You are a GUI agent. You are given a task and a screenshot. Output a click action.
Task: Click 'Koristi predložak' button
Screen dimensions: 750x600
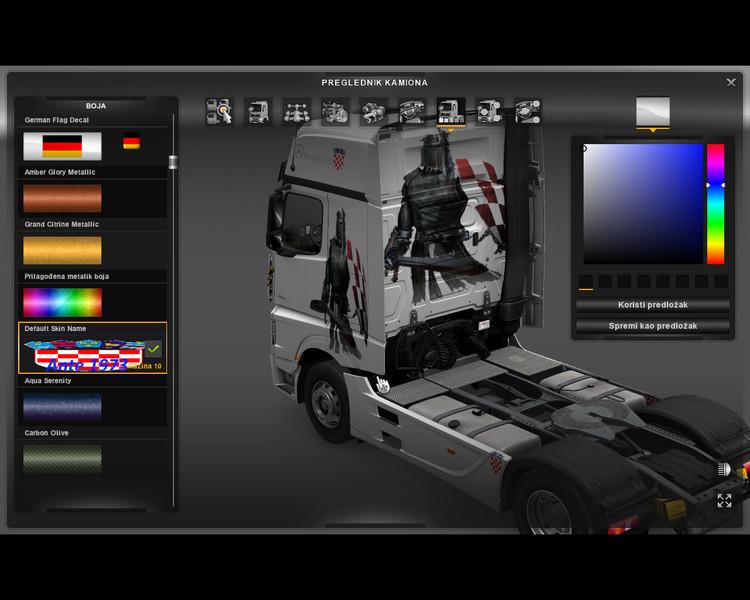[654, 305]
